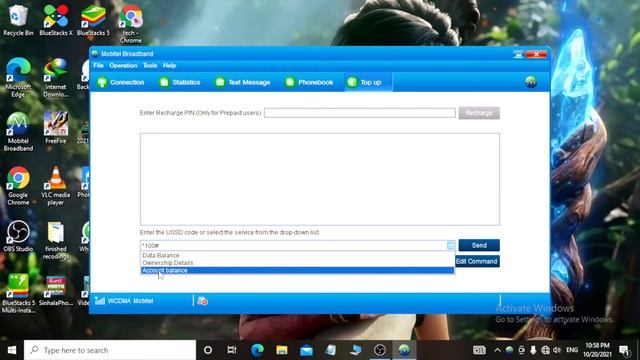
Task: Minimize the Mobitel Broadband window
Action: 518,54
